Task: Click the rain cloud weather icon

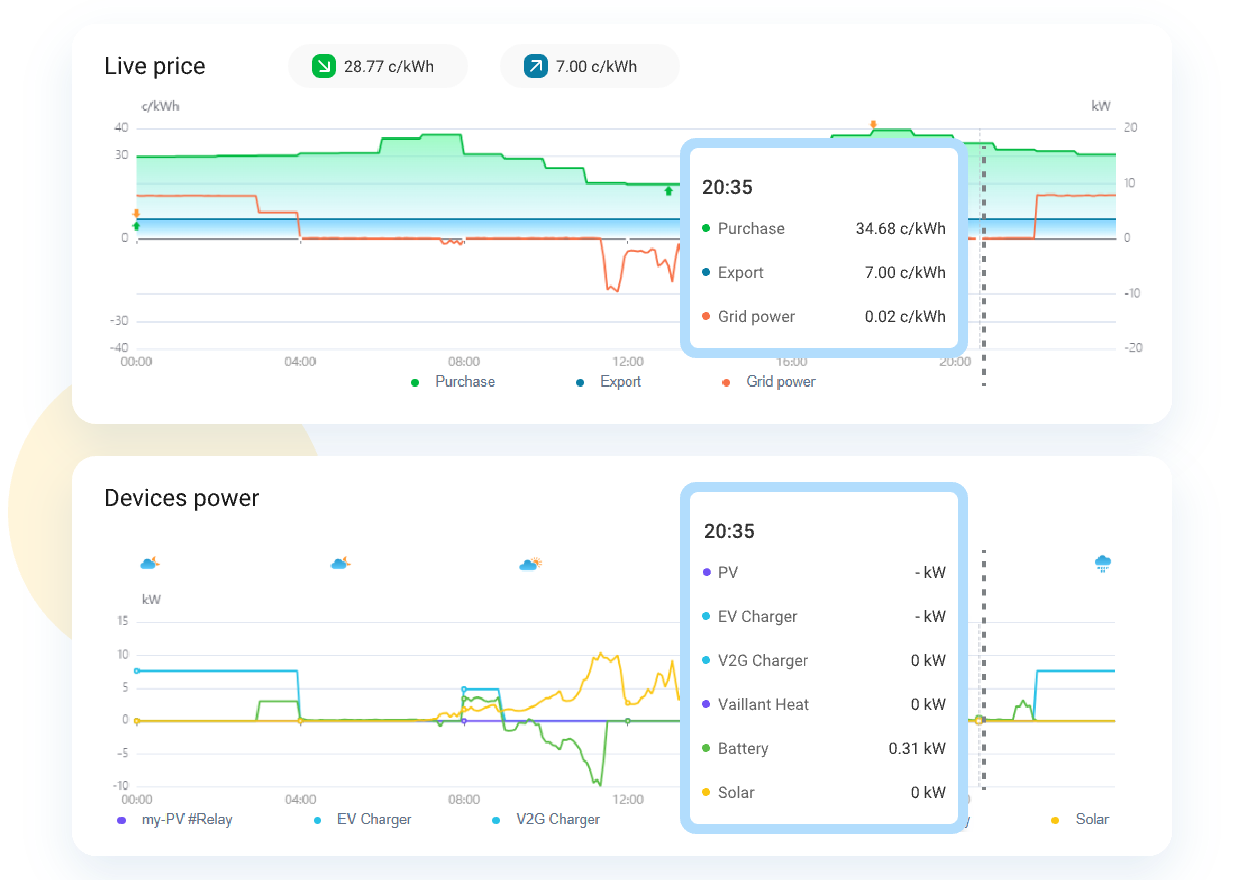Action: [1104, 564]
